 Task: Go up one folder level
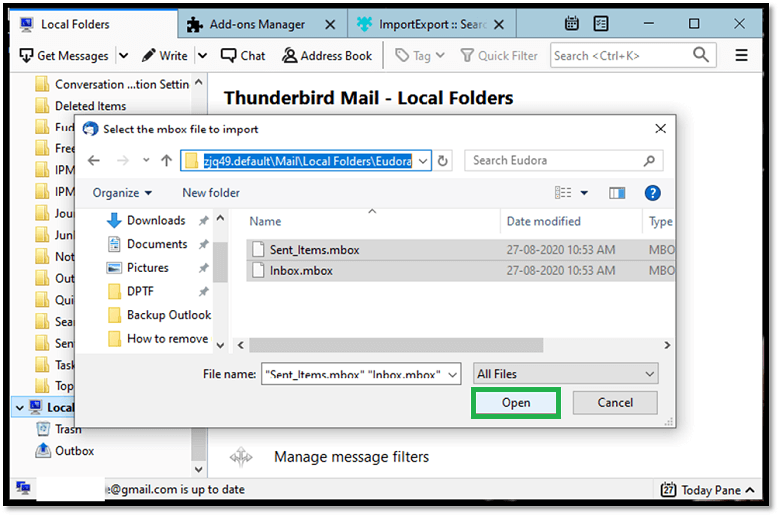coord(166,160)
